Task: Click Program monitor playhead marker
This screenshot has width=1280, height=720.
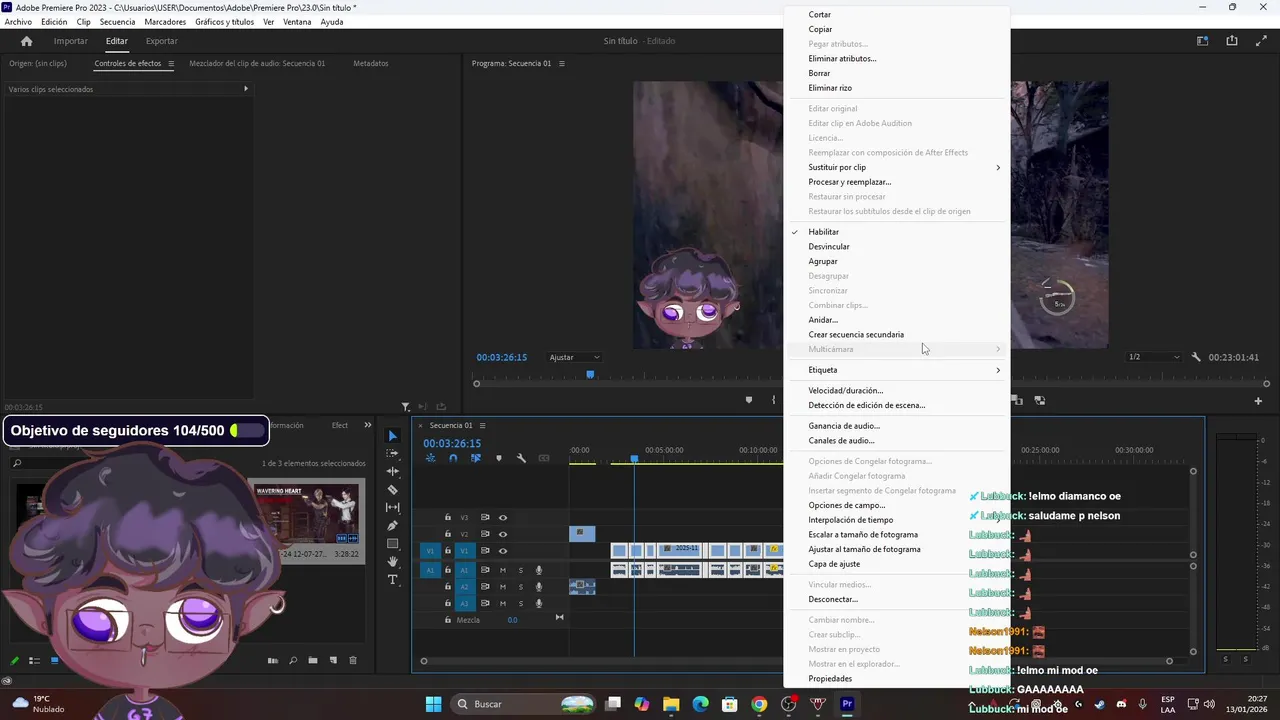Action: [590, 375]
